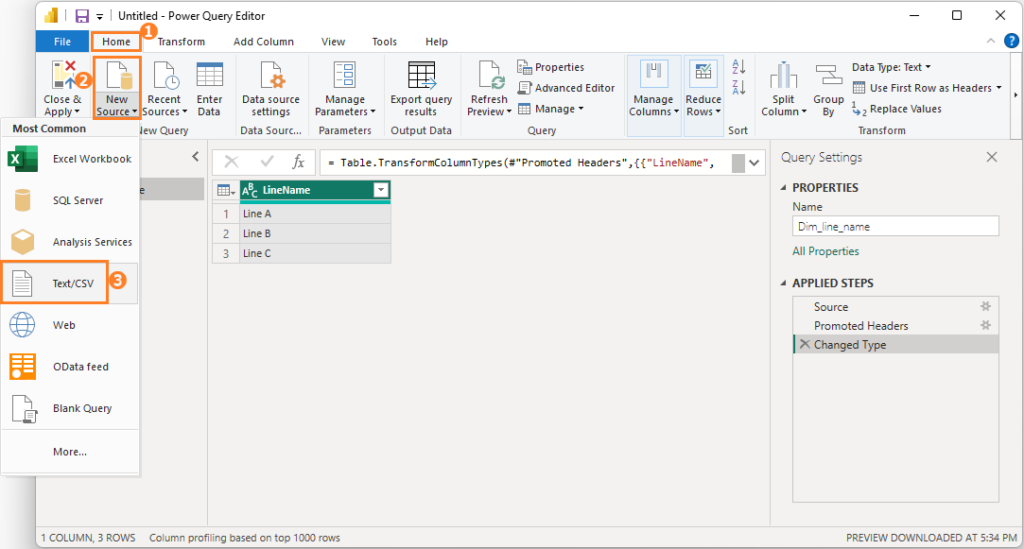The width and height of the screenshot is (1024, 549).
Task: Click the Group By icon
Action: click(x=829, y=75)
